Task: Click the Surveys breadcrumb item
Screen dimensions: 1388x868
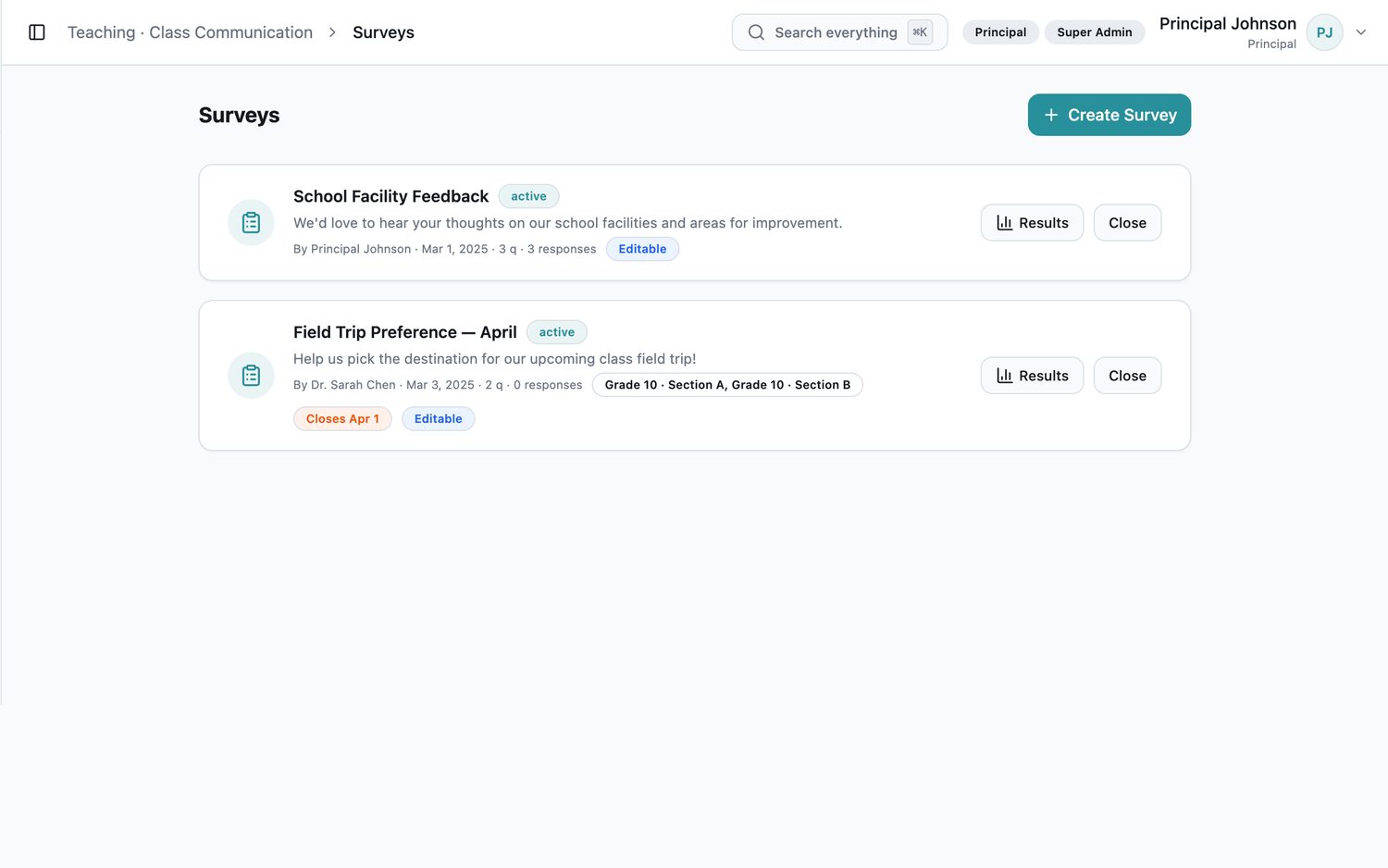Action: coord(383,32)
